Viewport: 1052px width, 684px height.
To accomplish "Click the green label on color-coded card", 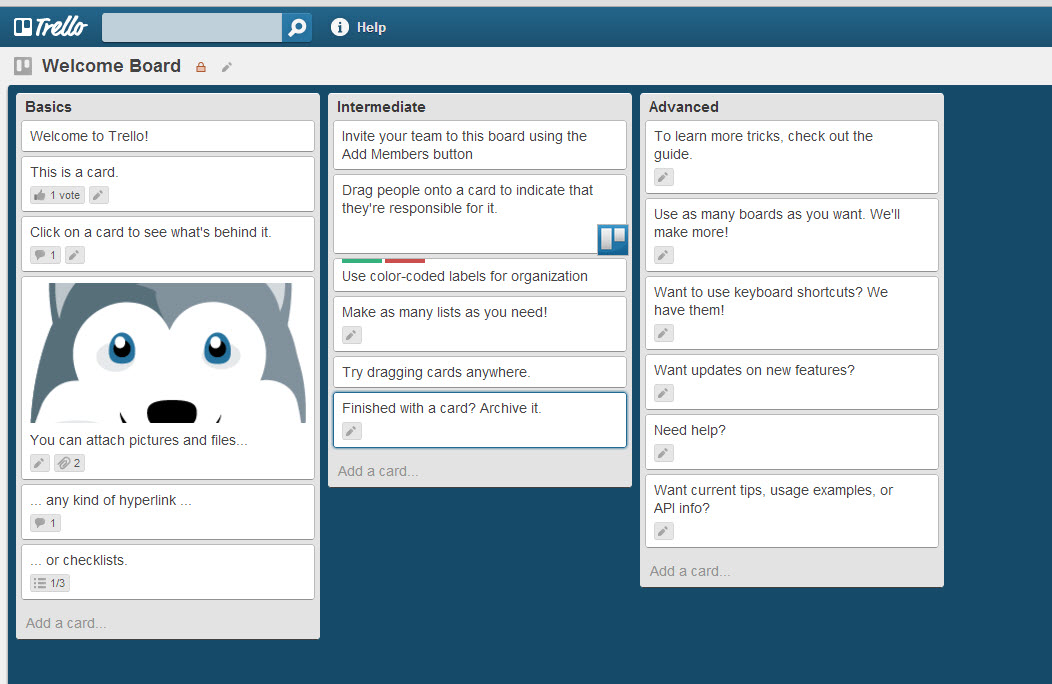I will coord(361,260).
